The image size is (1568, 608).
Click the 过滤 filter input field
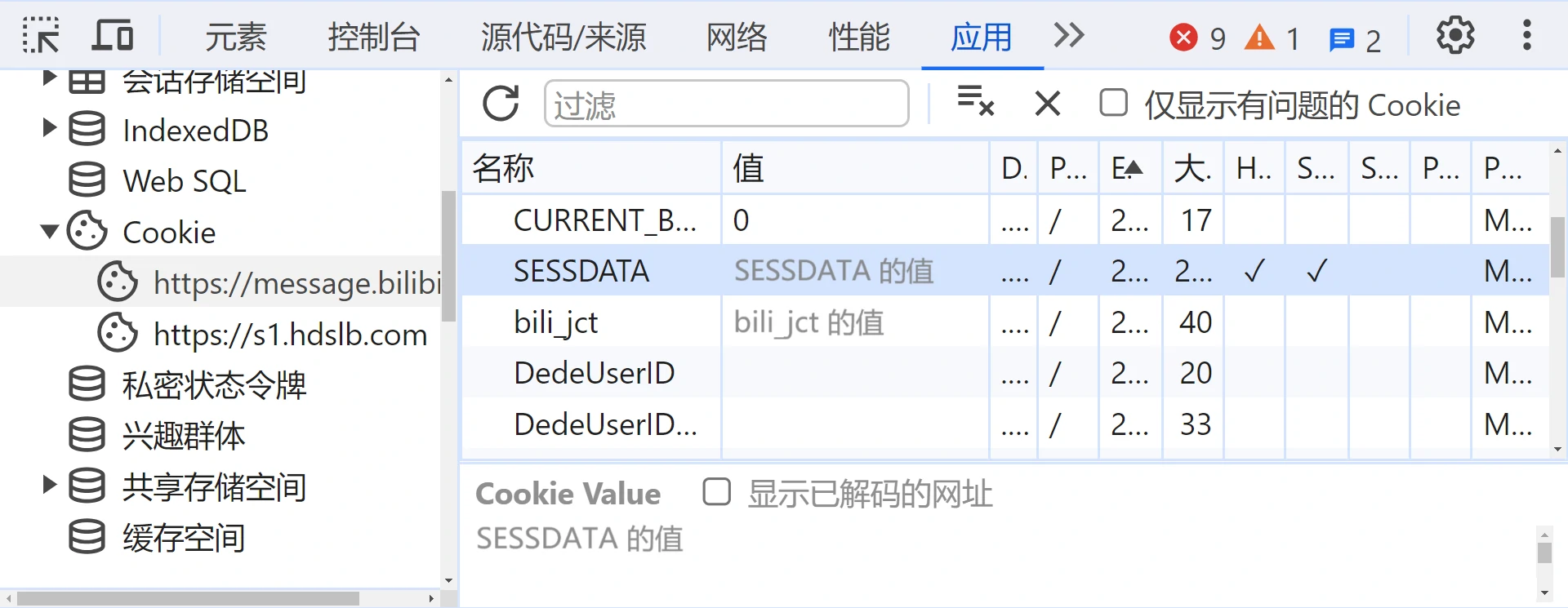pyautogui.click(x=725, y=103)
